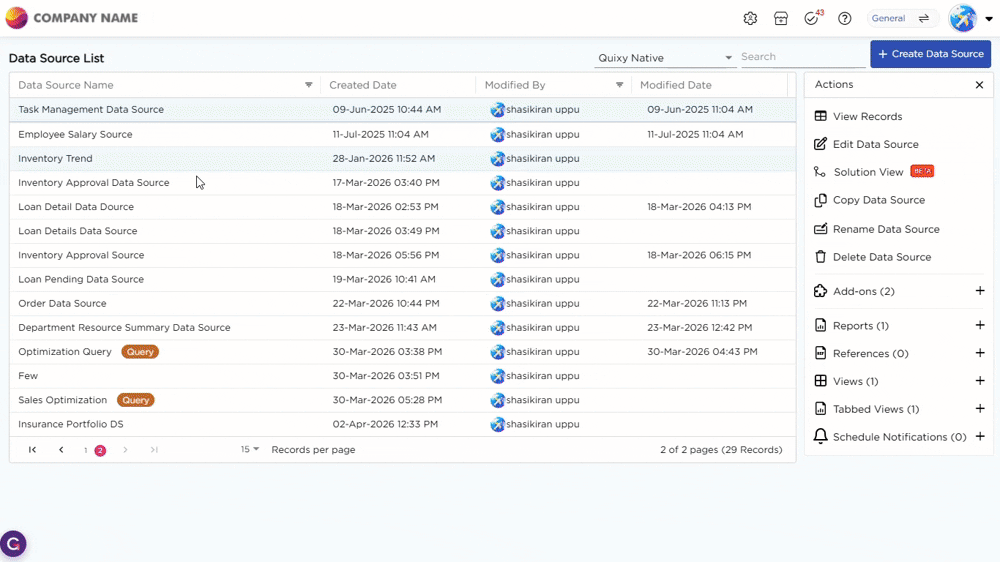Close the Actions panel
This screenshot has height=562, width=1000.
coord(979,85)
